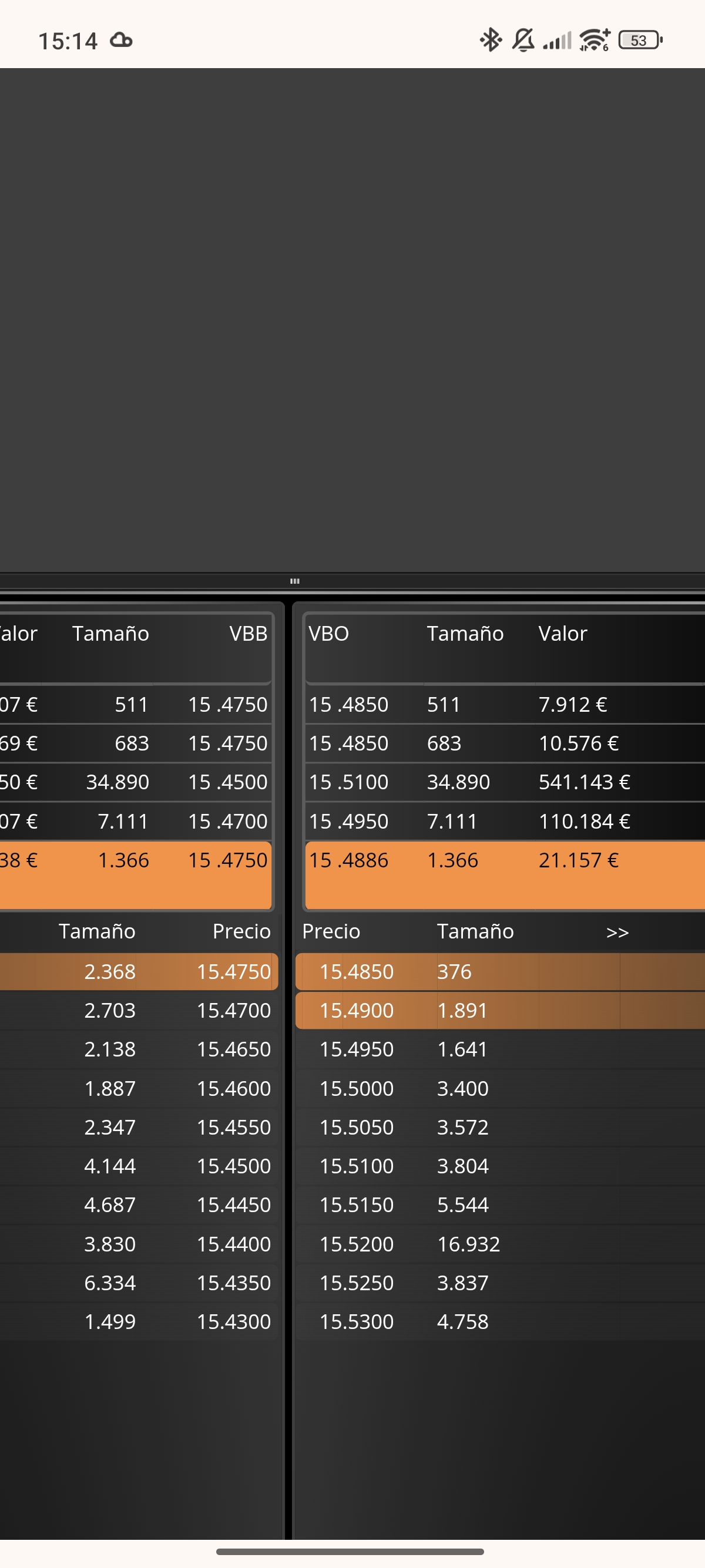The image size is (705, 1568).
Task: Click the 541.143 € value cell
Action: click(x=584, y=782)
